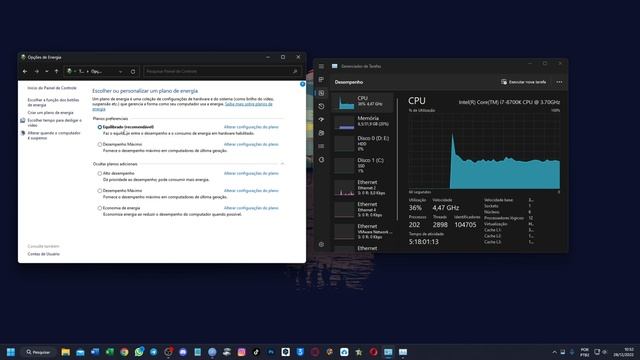Open Task Manager three-dot more options

pyautogui.click(x=559, y=82)
